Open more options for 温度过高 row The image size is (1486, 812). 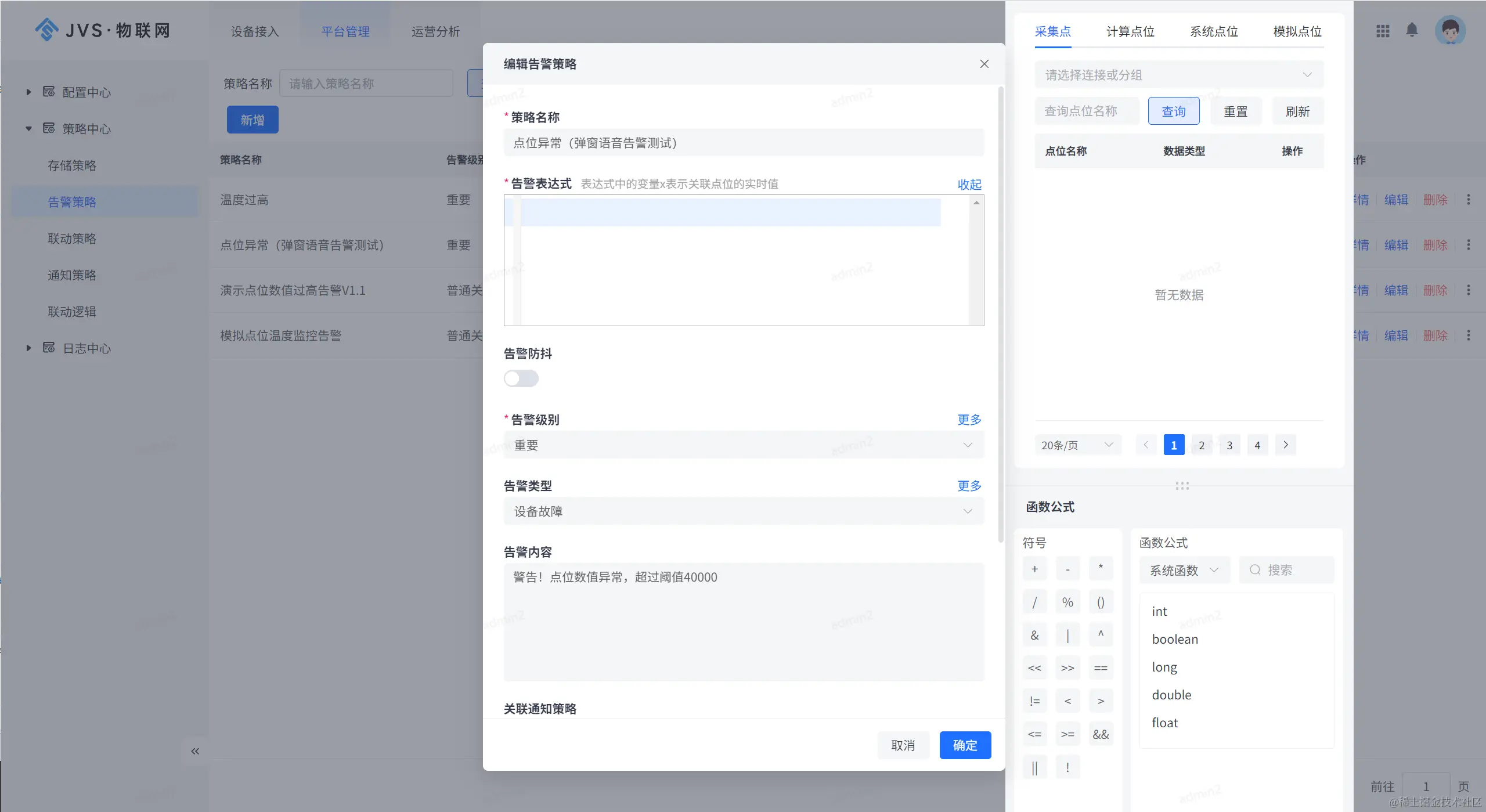1469,200
